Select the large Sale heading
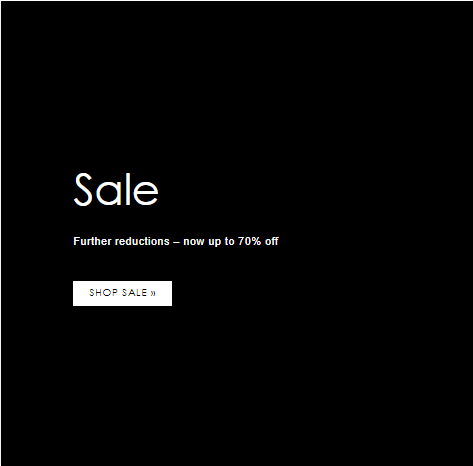The height and width of the screenshot is (466, 473). pos(116,189)
